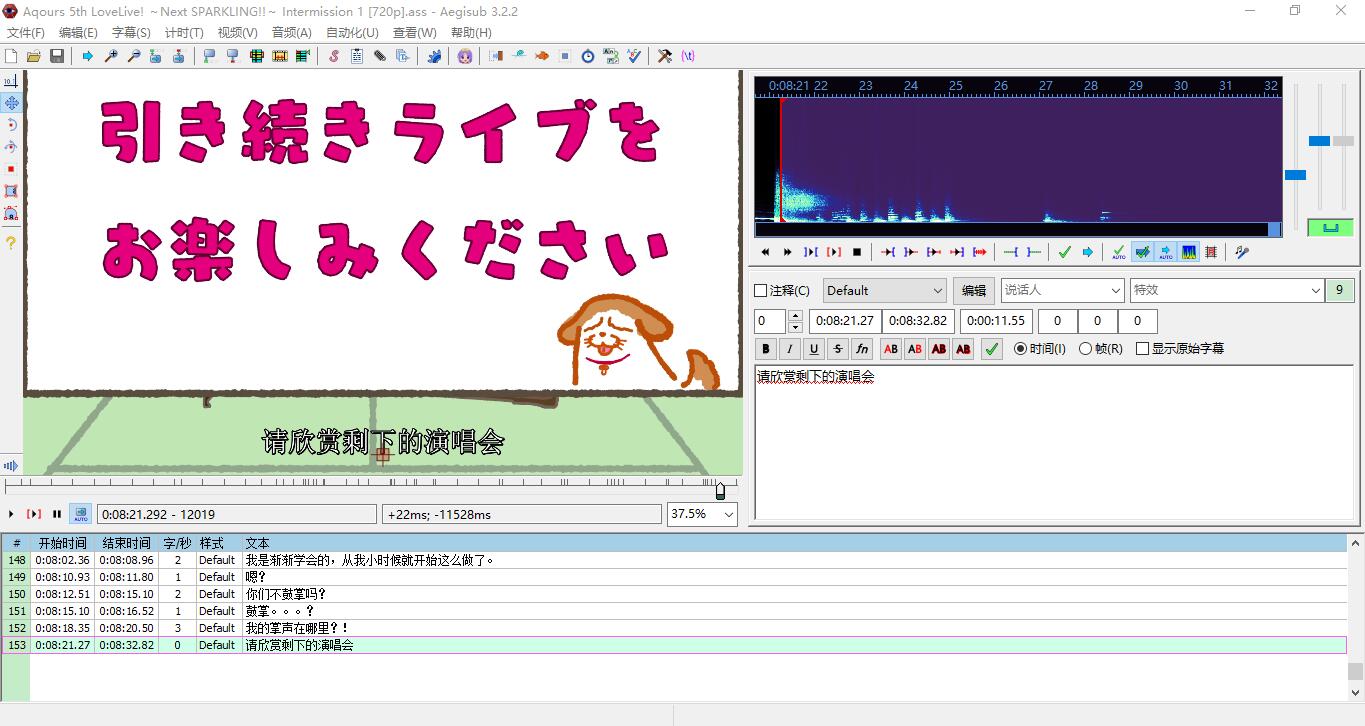Select the 时间(I) time radio button
This screenshot has width=1365, height=726.
click(x=1040, y=349)
